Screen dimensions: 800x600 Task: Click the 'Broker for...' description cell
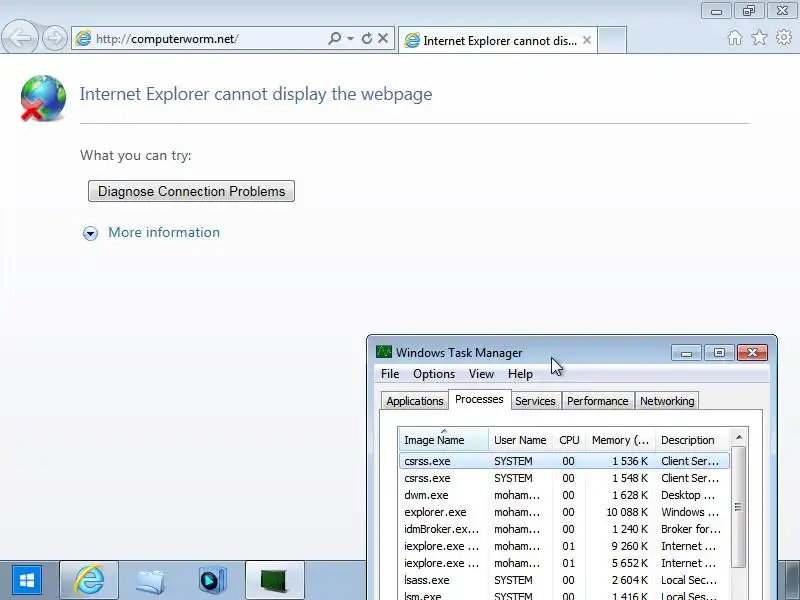691,529
